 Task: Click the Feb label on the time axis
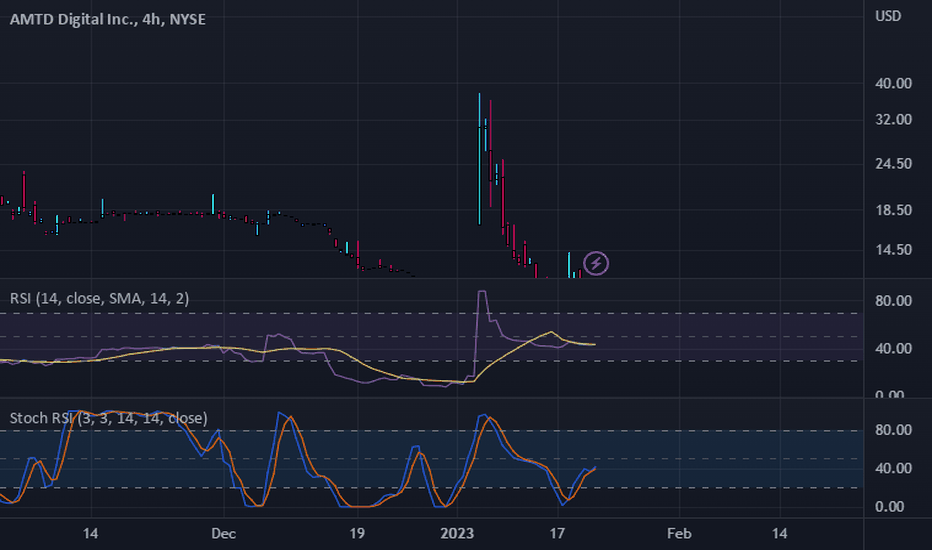(679, 533)
